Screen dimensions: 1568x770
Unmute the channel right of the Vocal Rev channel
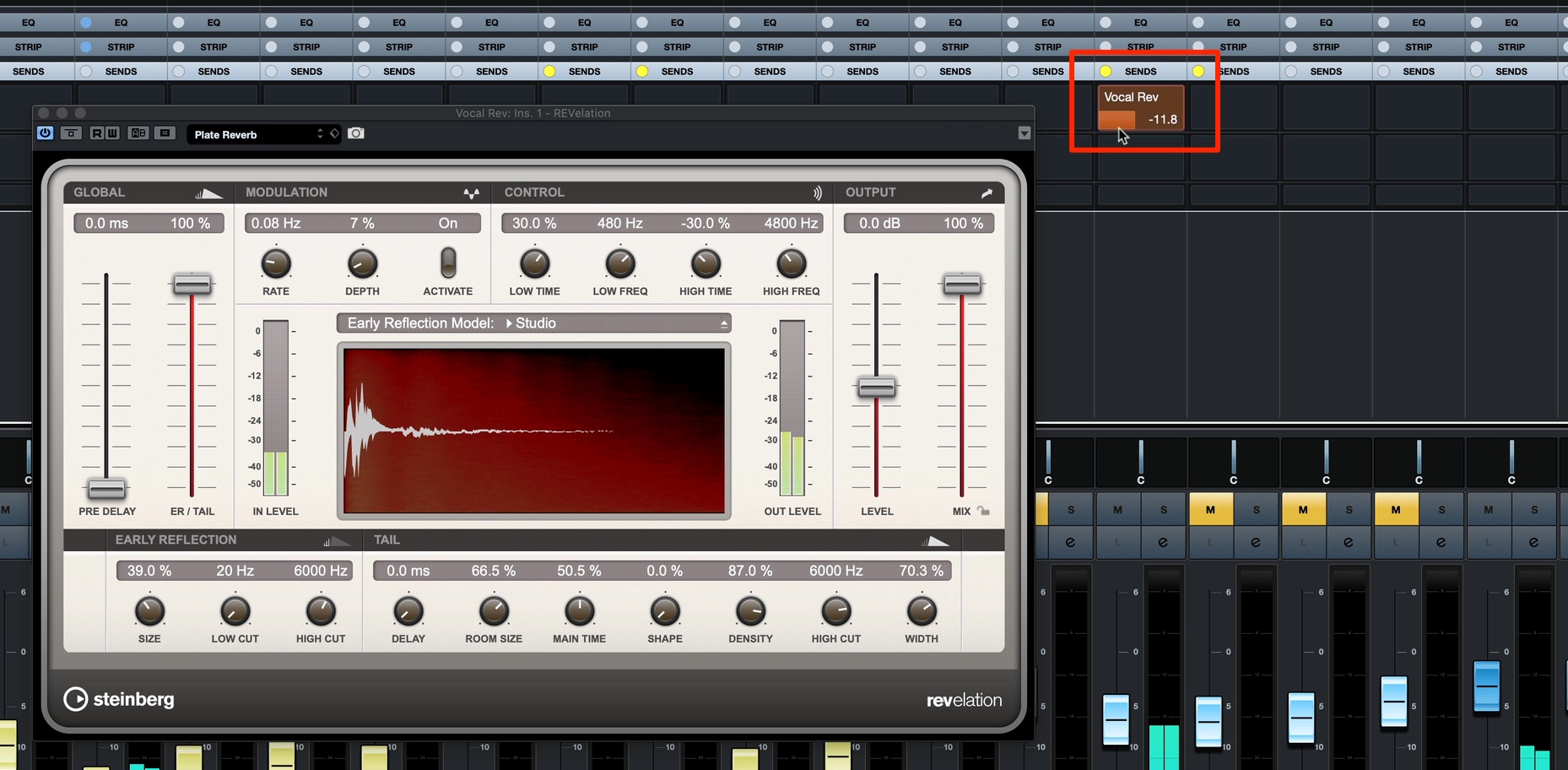(x=1210, y=509)
